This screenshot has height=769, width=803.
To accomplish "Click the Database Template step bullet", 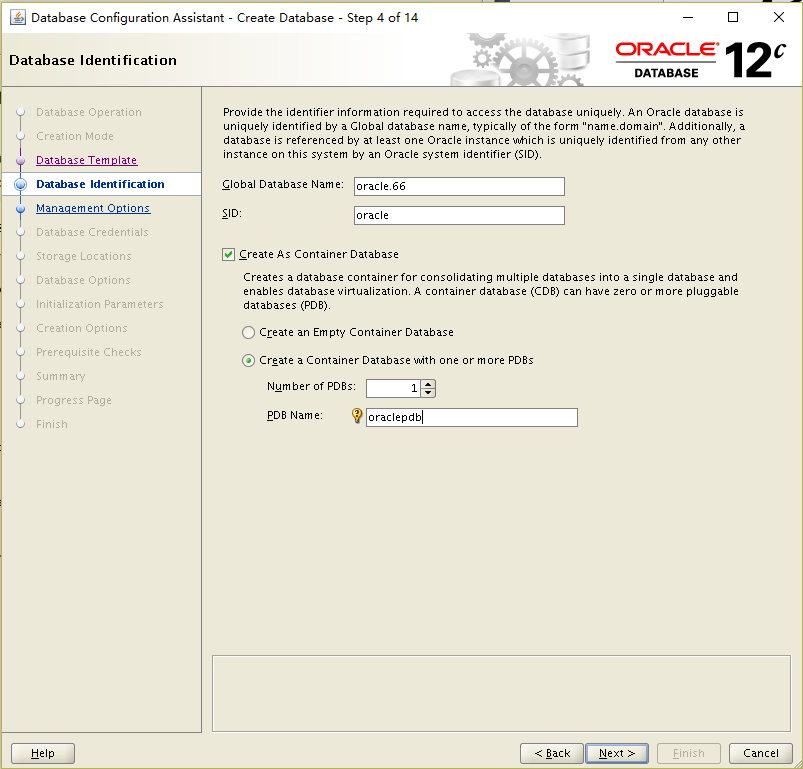I will click(20, 160).
